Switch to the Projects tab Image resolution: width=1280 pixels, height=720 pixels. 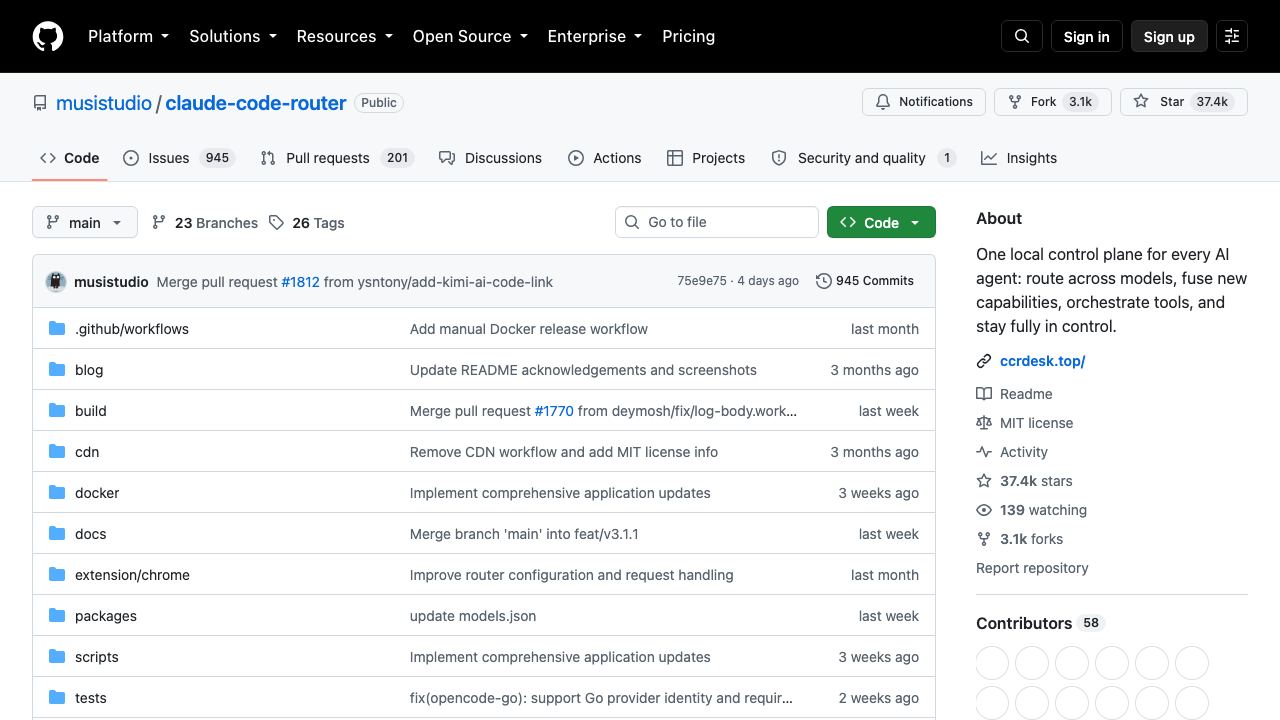pos(706,158)
